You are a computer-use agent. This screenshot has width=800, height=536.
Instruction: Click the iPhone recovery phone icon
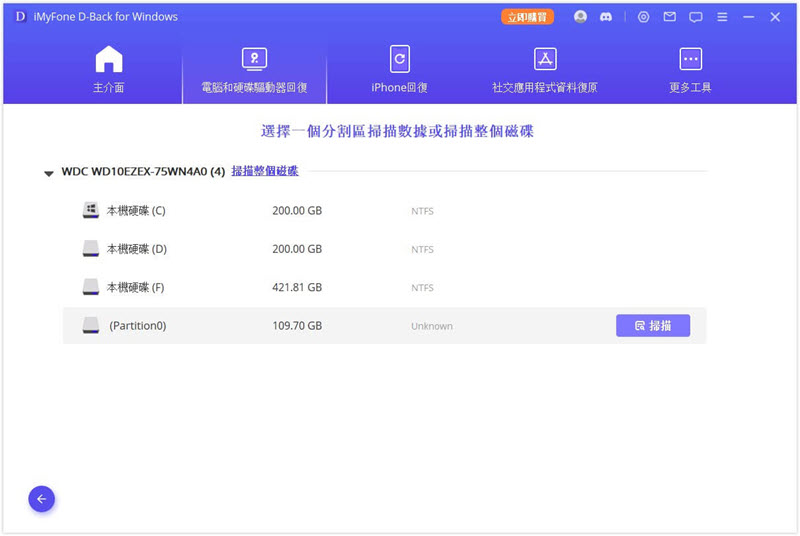click(x=399, y=59)
